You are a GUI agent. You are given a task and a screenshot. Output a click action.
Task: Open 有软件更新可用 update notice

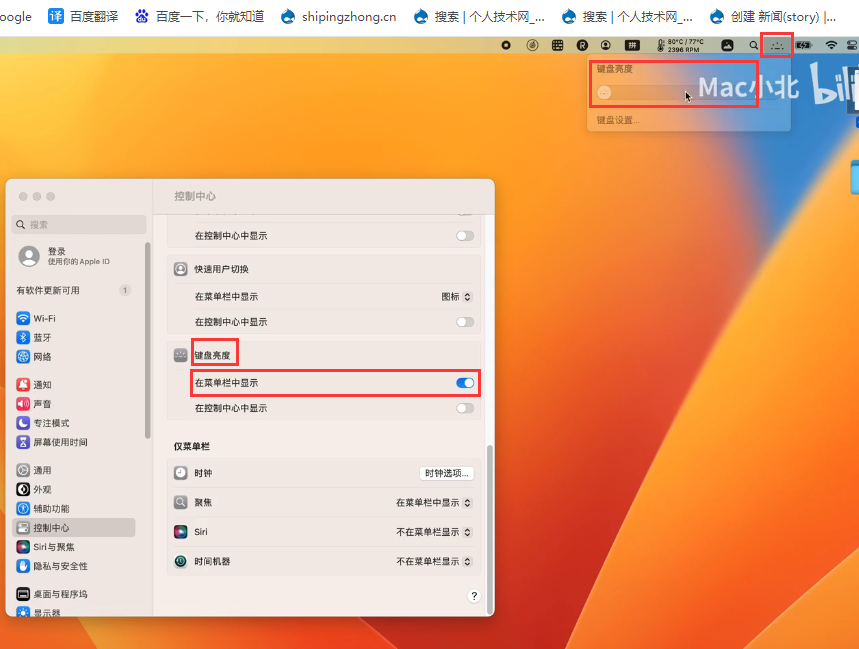coord(73,290)
